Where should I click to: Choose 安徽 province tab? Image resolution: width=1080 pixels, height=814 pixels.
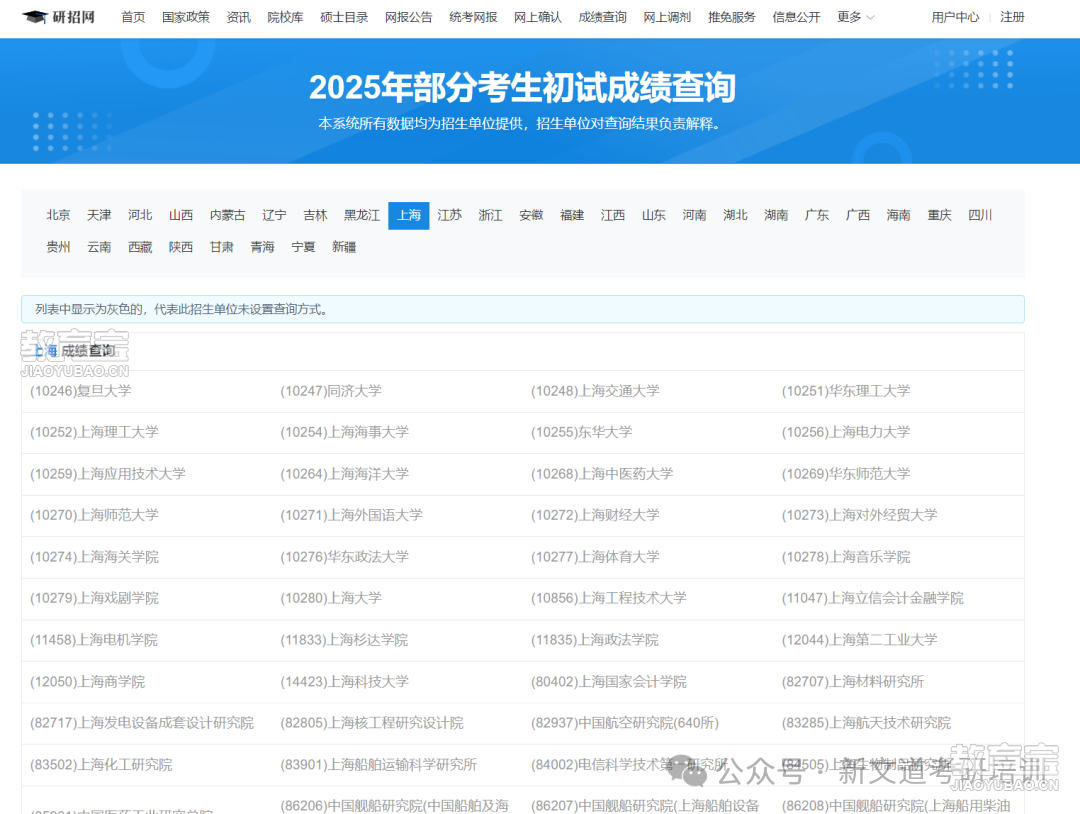531,215
